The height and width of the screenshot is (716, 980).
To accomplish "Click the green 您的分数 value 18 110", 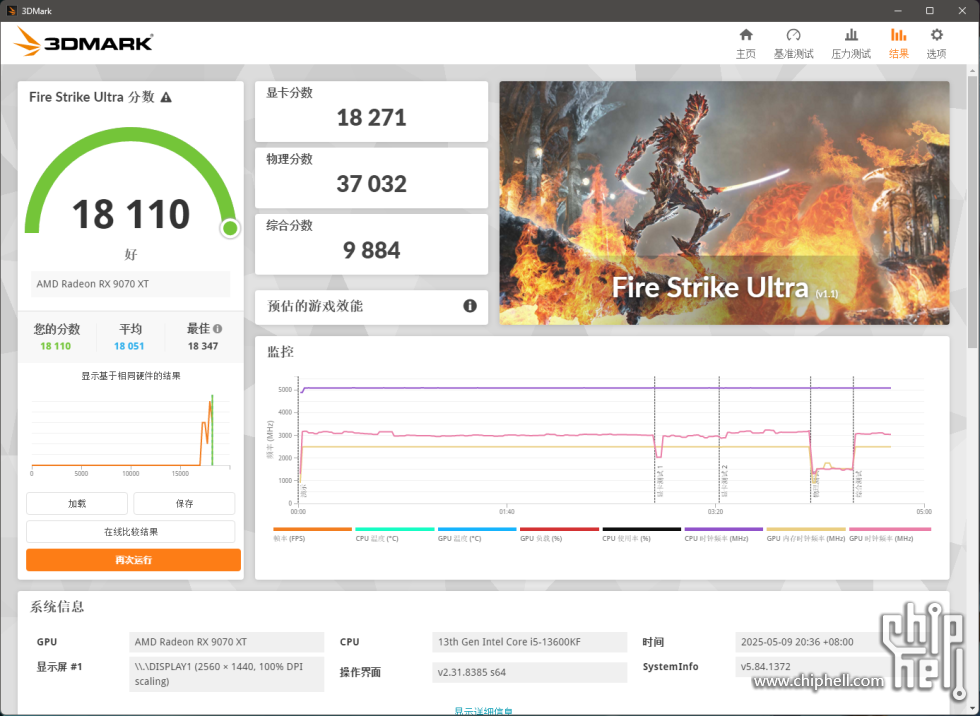I will tap(56, 346).
